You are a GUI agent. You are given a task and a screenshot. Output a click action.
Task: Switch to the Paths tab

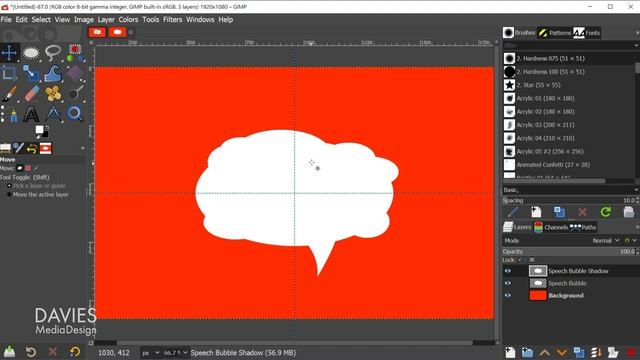583,227
